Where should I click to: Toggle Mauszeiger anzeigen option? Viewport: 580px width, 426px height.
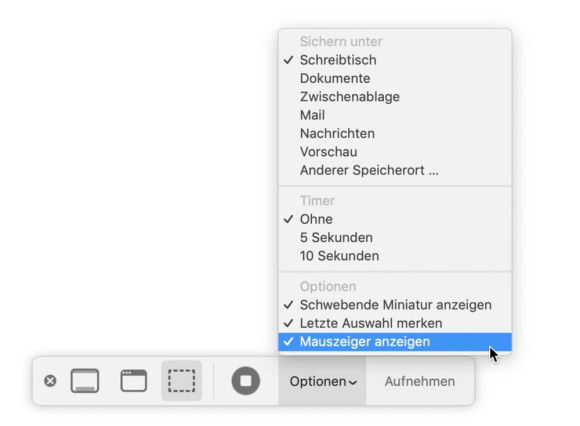395,342
